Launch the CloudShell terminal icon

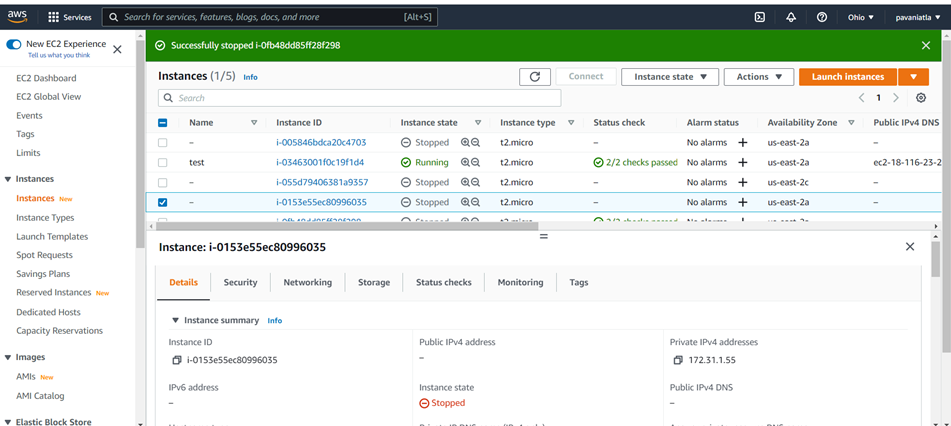pyautogui.click(x=759, y=17)
